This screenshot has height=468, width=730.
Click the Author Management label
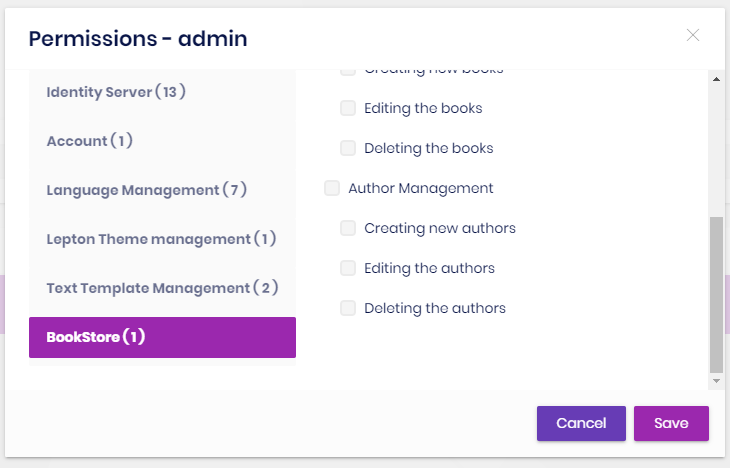click(420, 188)
